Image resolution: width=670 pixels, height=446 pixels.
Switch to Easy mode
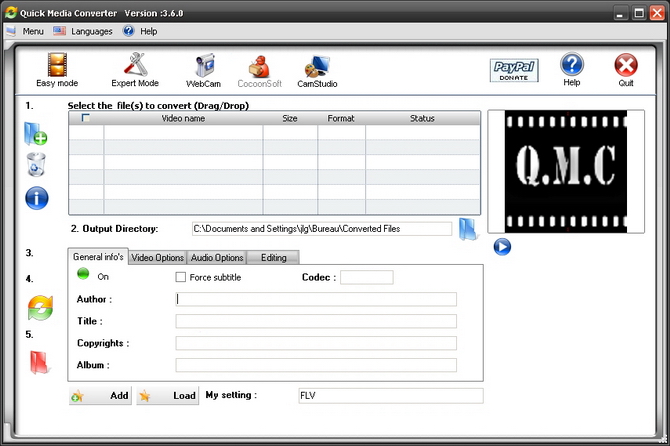[57, 70]
